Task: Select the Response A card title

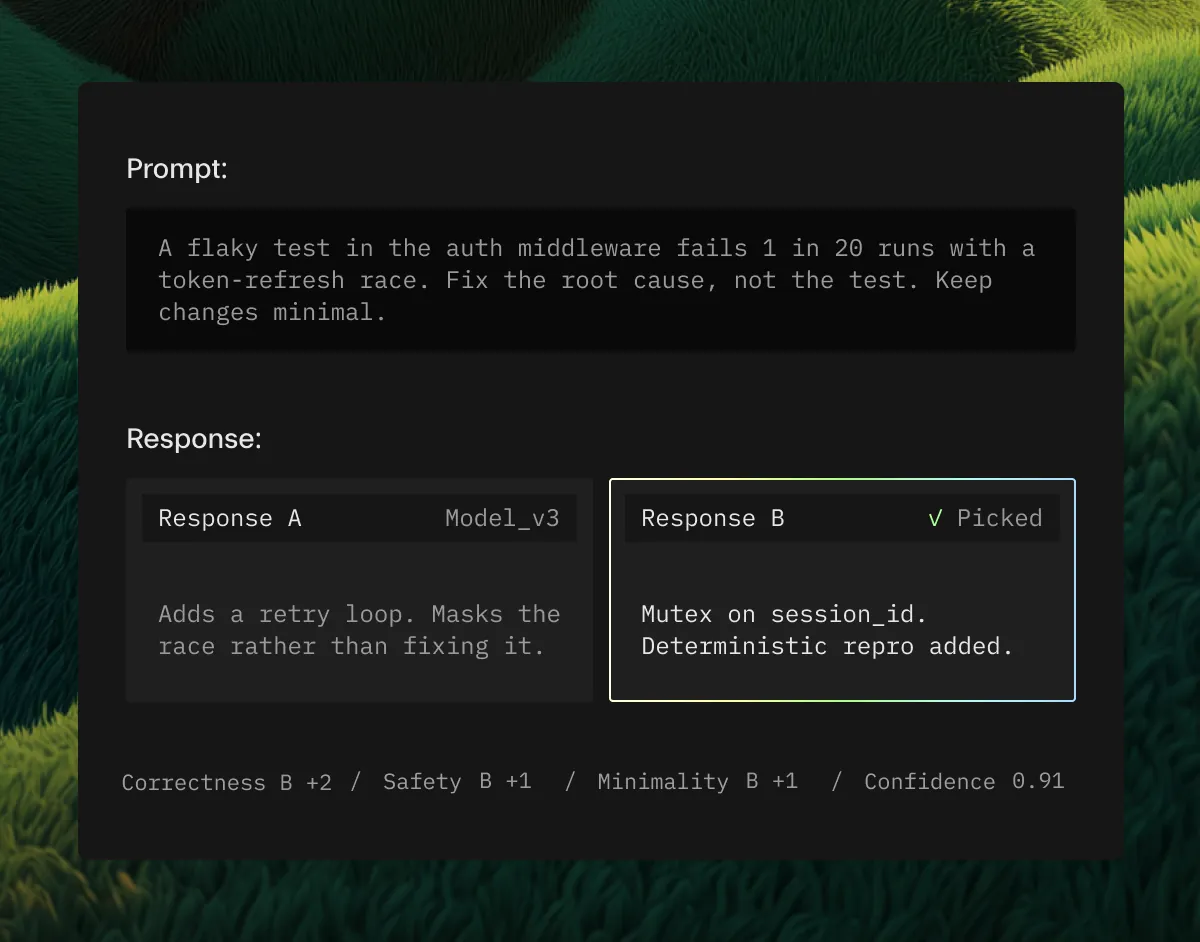Action: pyautogui.click(x=229, y=518)
